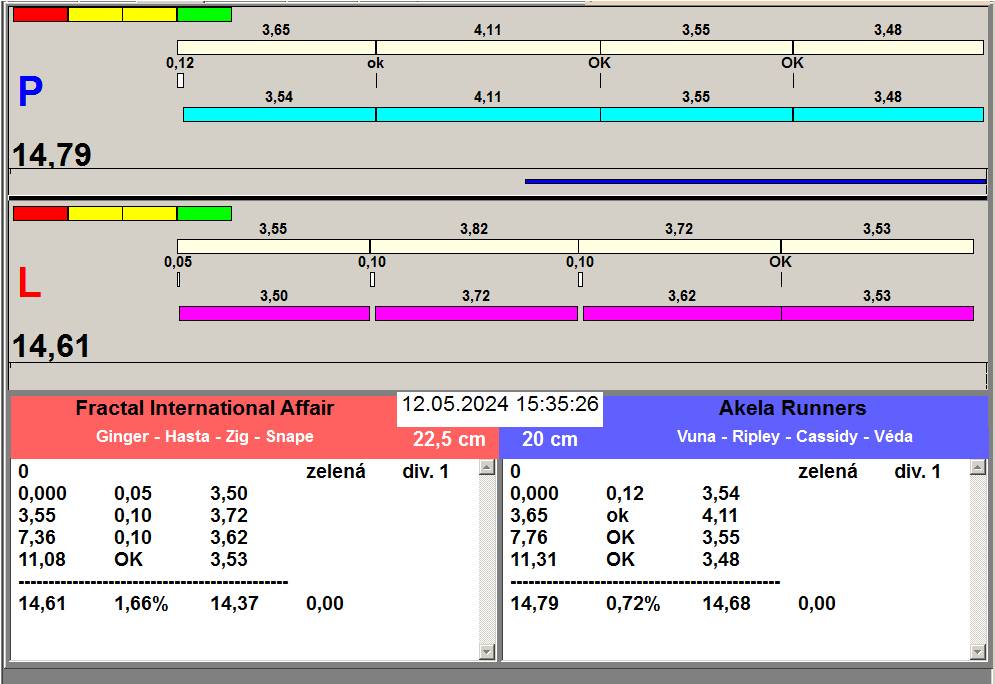Click the Ginger - Hasta - Zig - Snape lineup
The height and width of the screenshot is (684, 995).
tap(204, 437)
